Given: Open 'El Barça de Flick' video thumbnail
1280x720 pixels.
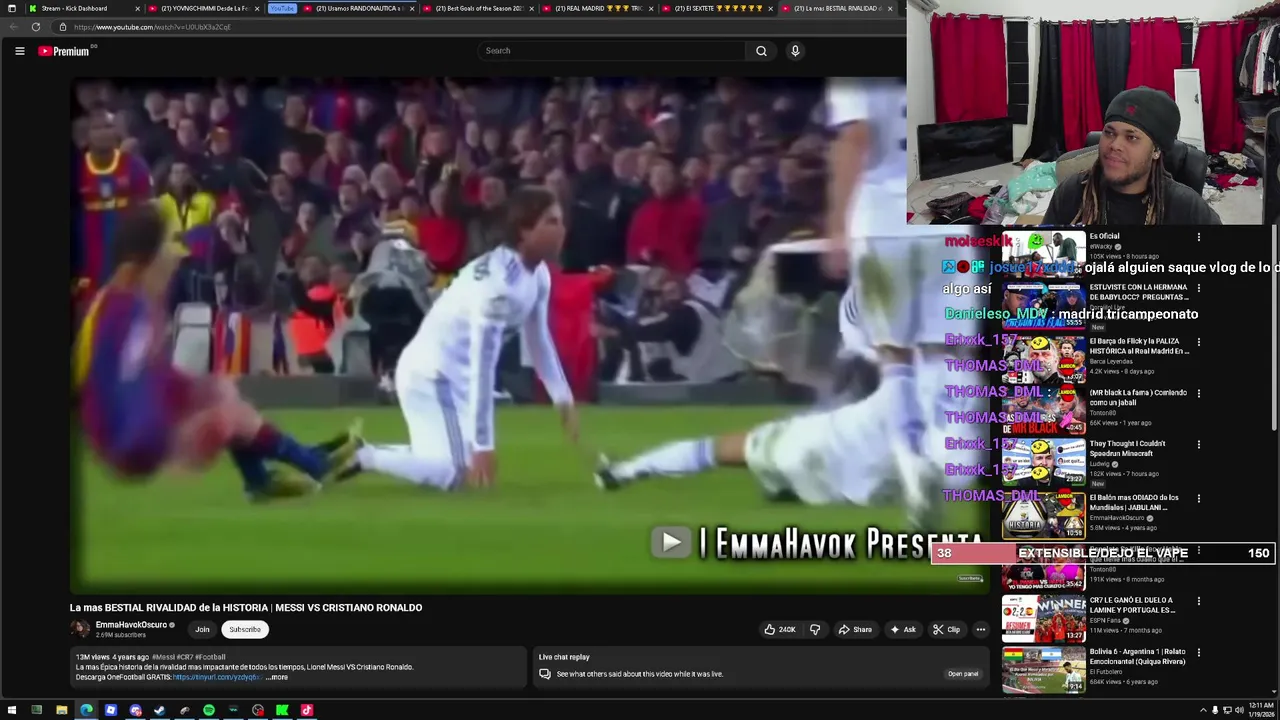Looking at the screenshot, I should (x=1043, y=359).
